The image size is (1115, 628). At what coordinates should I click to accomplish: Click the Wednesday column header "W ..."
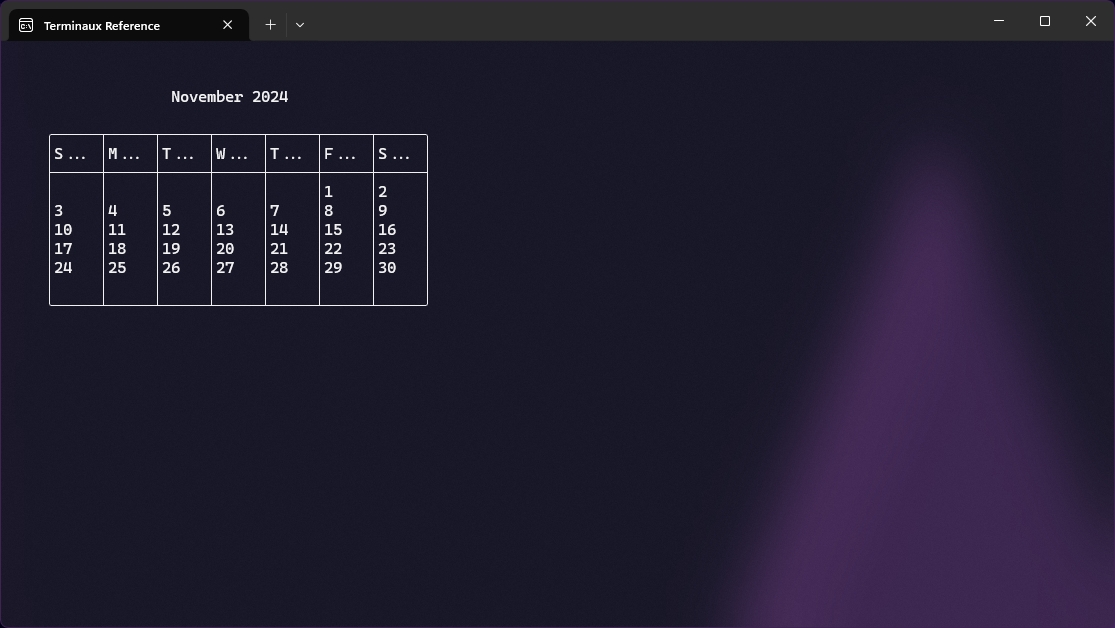(x=232, y=154)
